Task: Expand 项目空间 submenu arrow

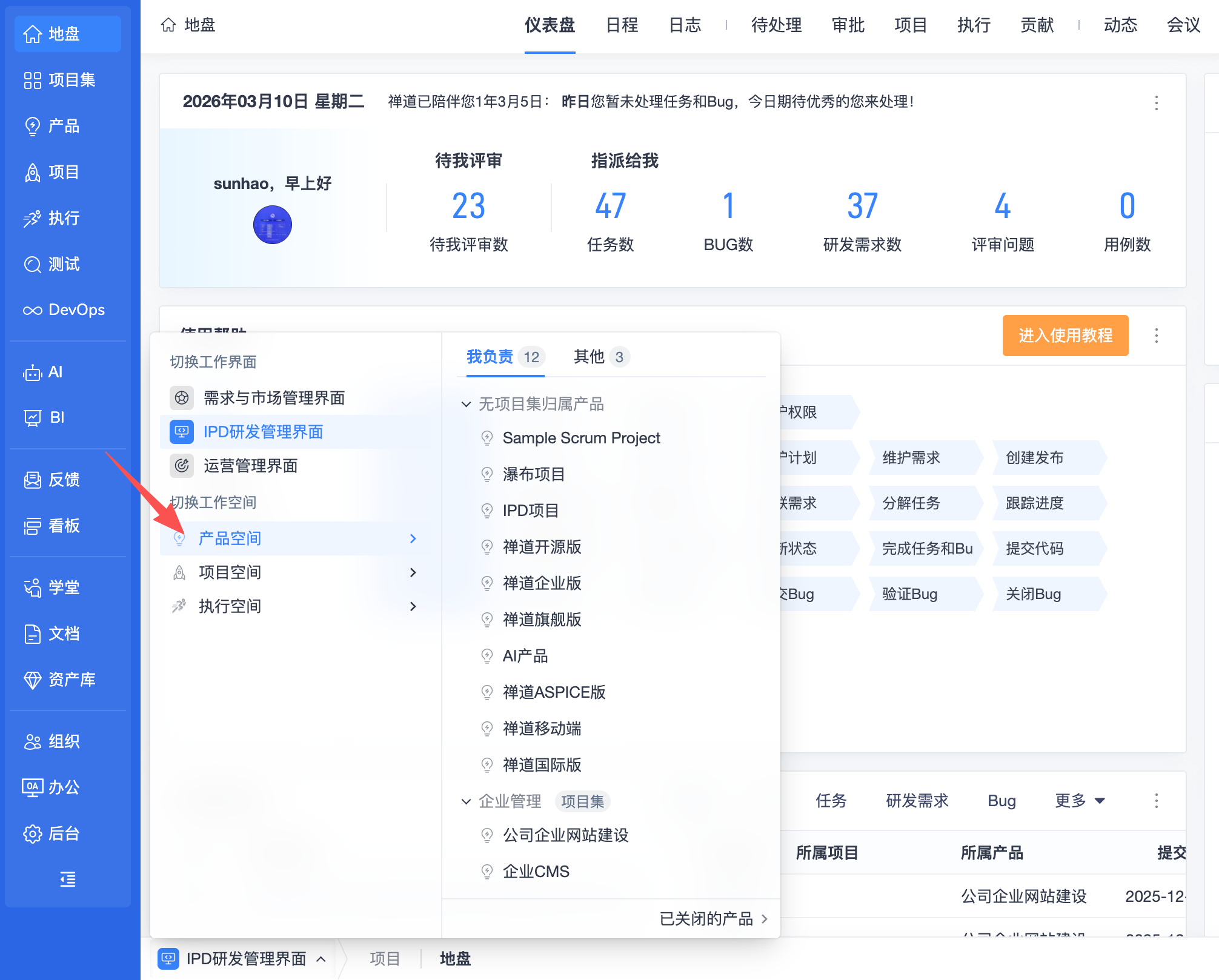Action: (x=413, y=572)
